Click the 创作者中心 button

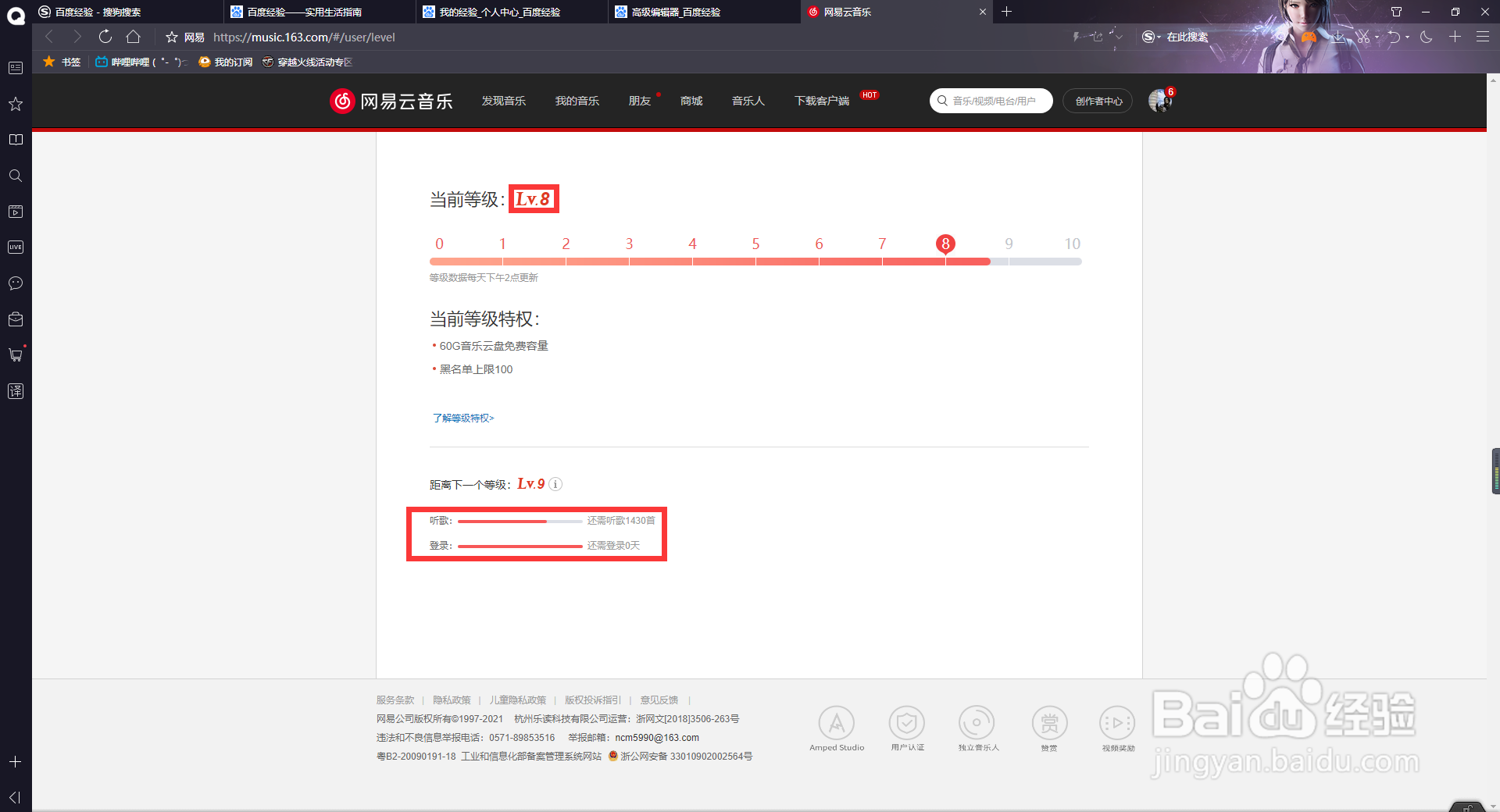[1098, 101]
